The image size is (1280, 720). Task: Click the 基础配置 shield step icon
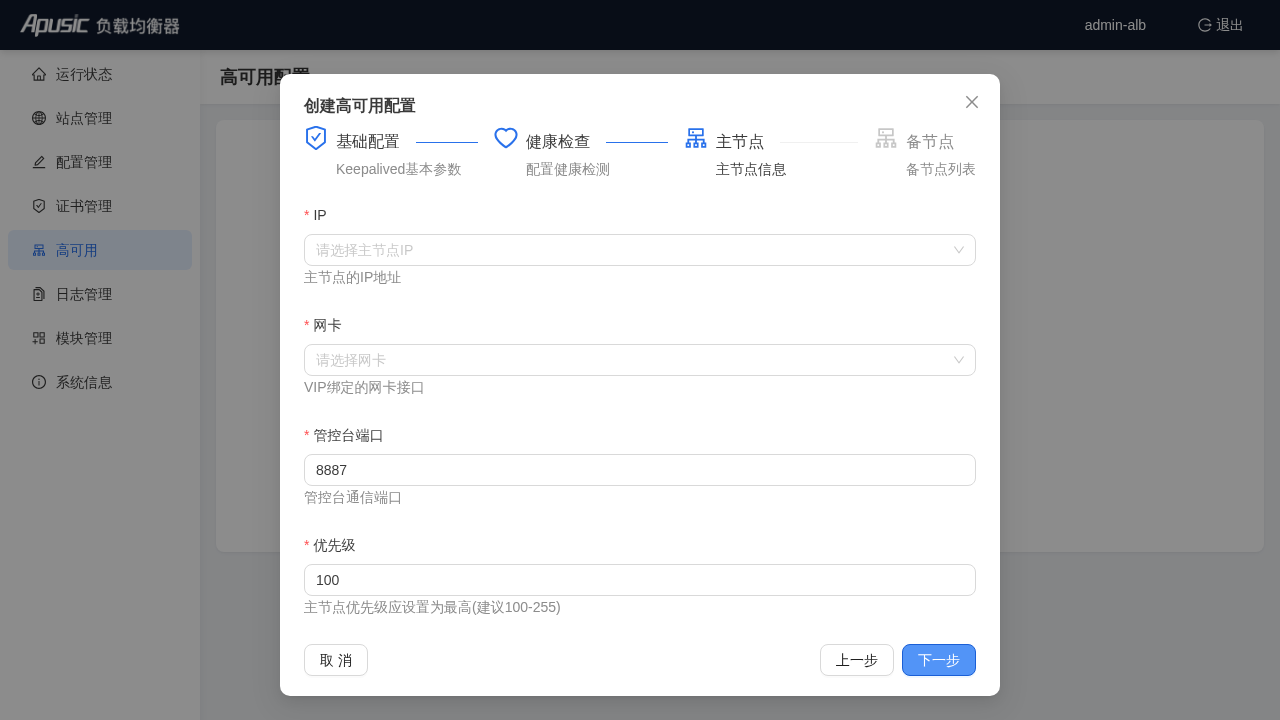(x=316, y=138)
